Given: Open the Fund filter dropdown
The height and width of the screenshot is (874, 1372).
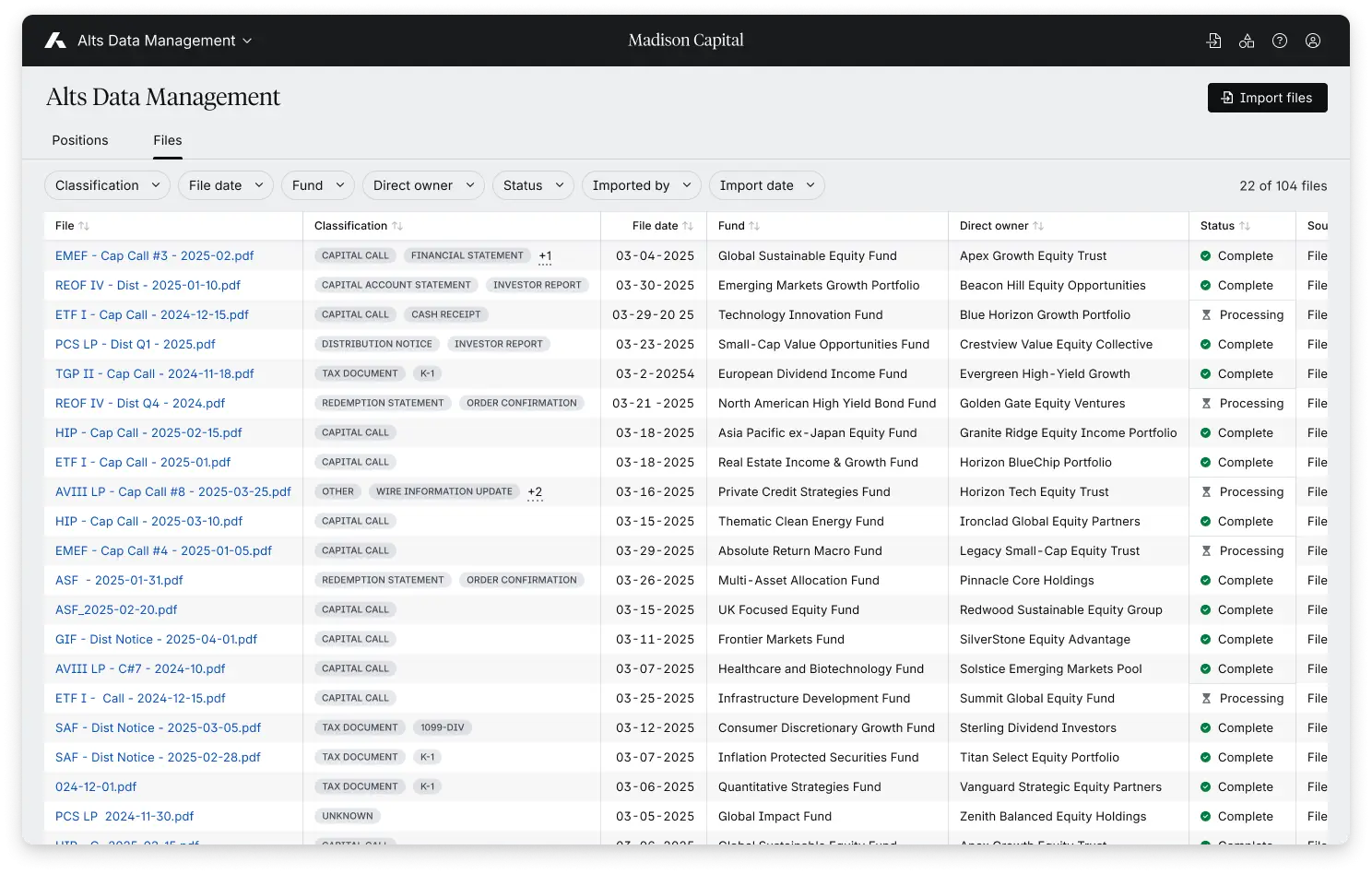Looking at the screenshot, I should point(318,185).
